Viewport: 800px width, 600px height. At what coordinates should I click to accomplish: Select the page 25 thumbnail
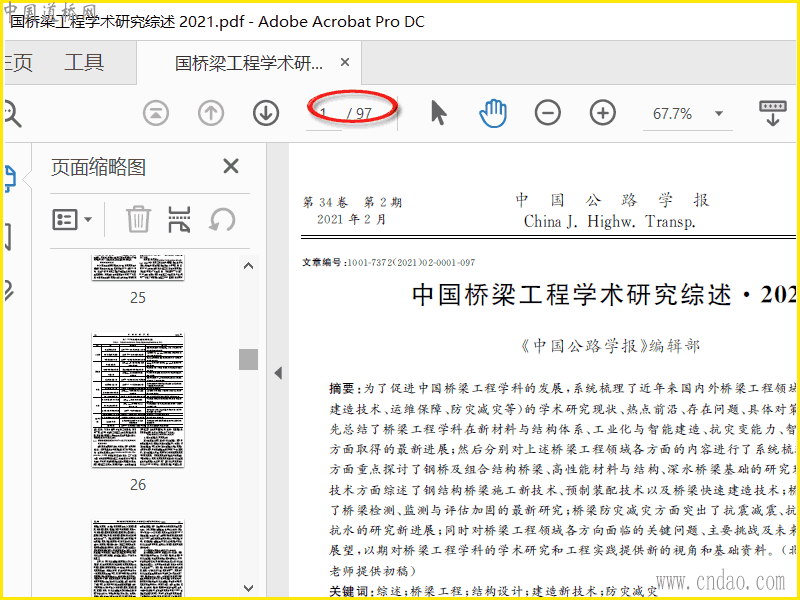[138, 267]
